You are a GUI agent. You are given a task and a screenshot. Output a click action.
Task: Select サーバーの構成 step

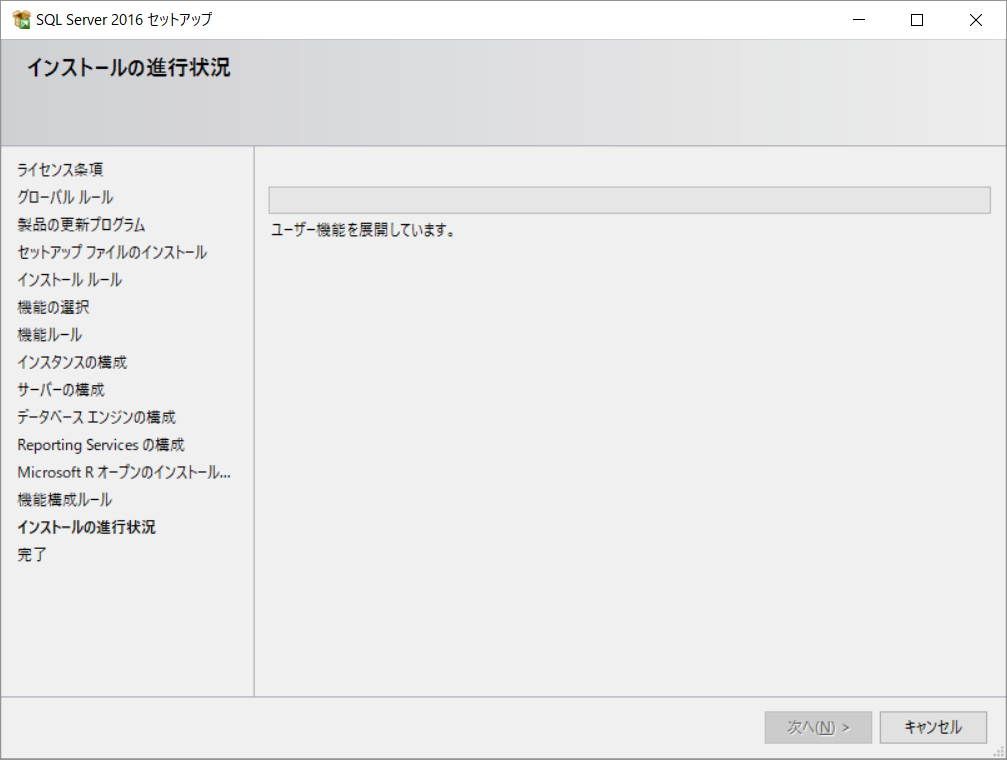coord(60,390)
